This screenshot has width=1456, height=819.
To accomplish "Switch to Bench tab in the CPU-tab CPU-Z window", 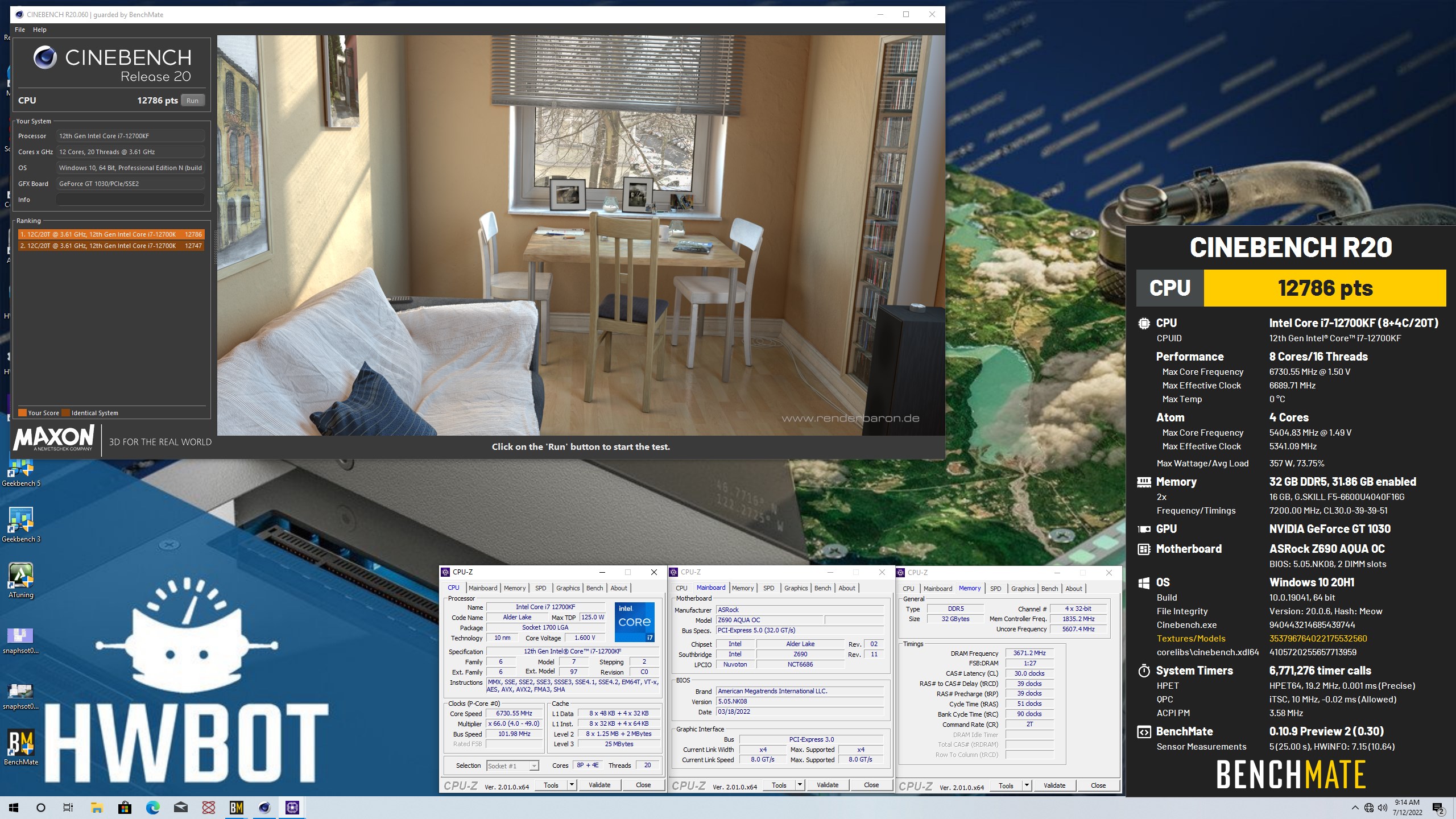I will tap(594, 588).
